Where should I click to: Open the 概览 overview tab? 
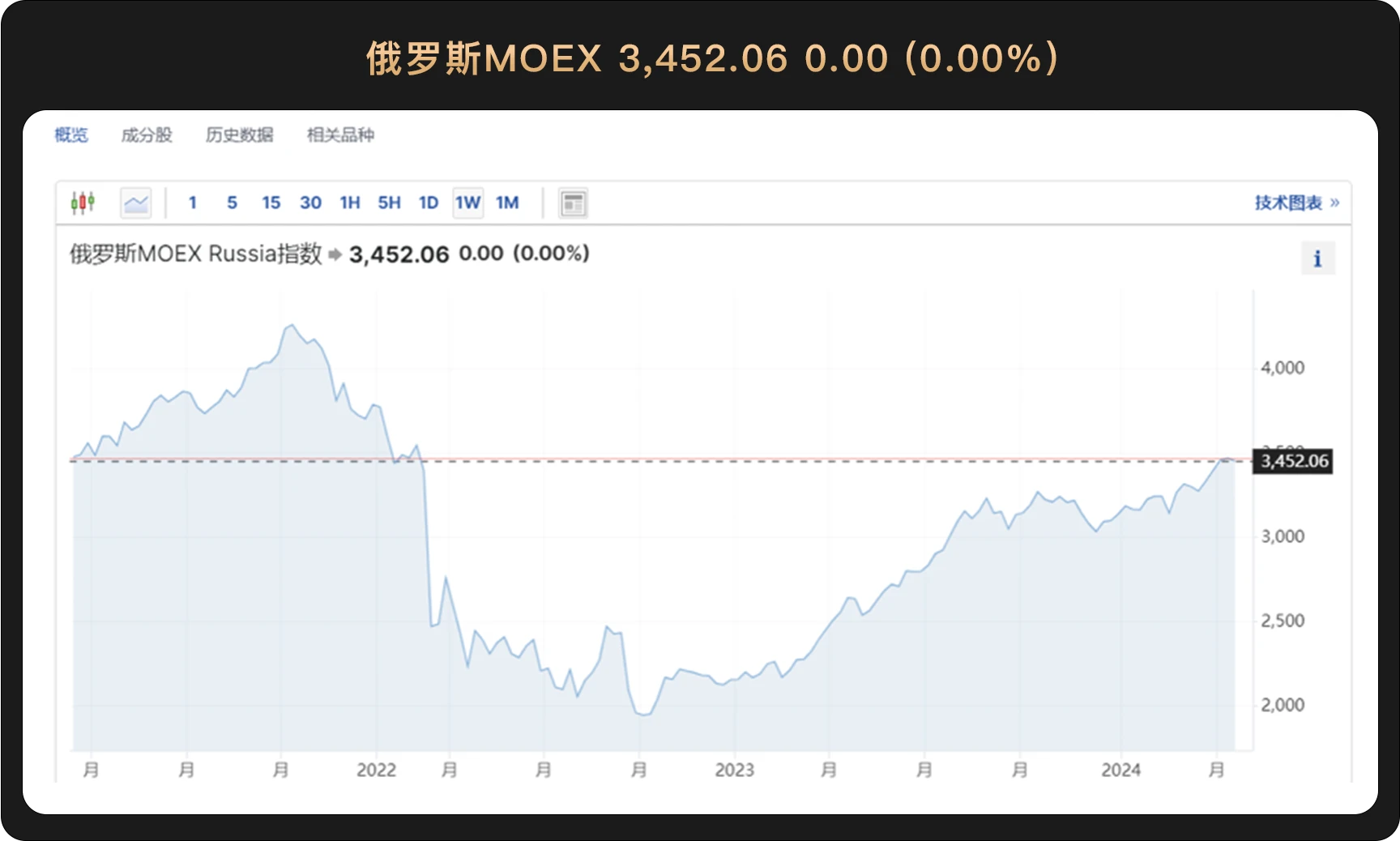click(71, 134)
